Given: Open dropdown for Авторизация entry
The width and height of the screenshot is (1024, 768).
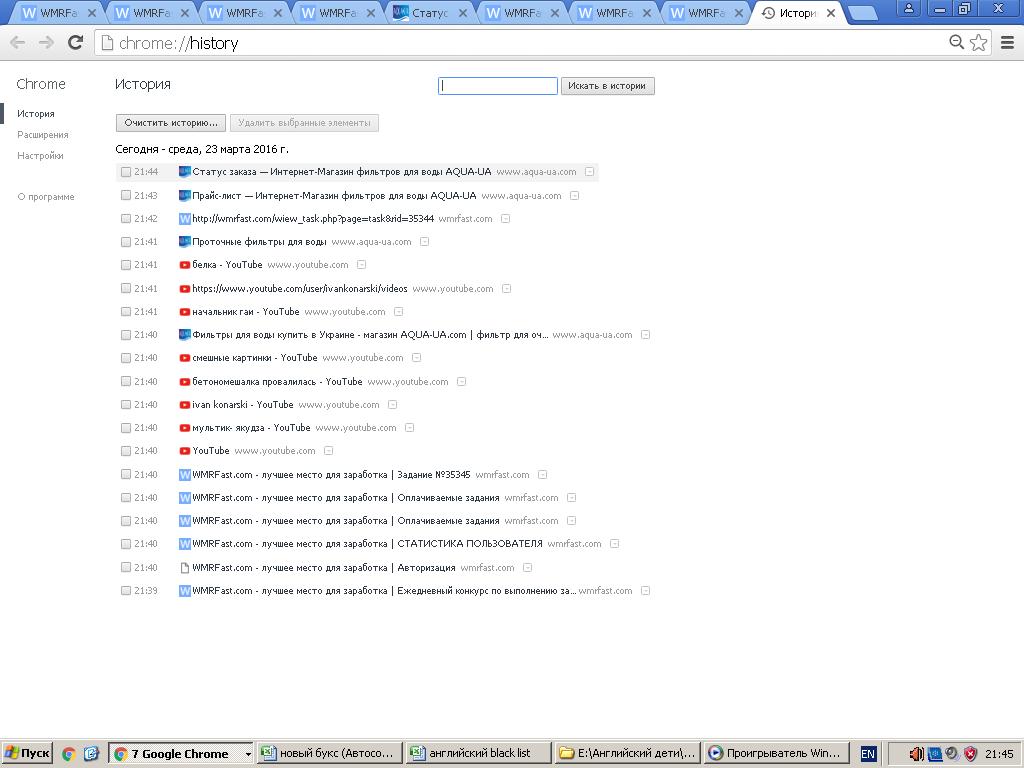Looking at the screenshot, I should 528,568.
